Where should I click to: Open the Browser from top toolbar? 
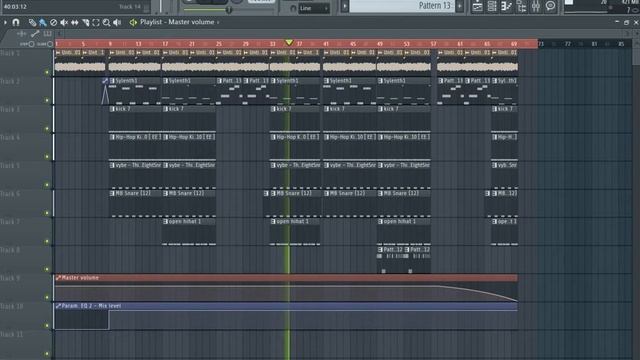point(521,6)
